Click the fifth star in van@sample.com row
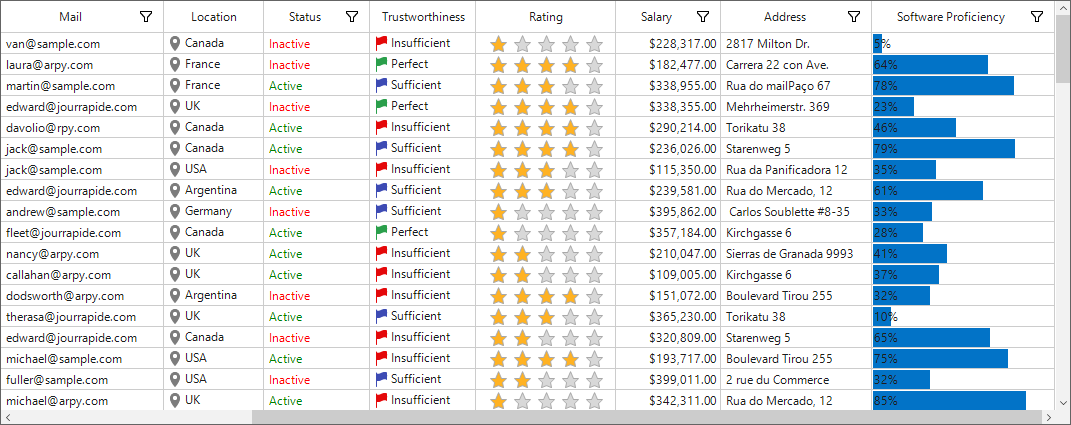The height and width of the screenshot is (425, 1071). tap(595, 44)
